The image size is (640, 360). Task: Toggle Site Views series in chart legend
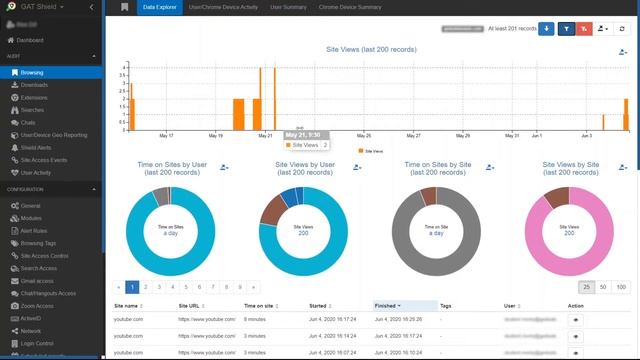371,151
